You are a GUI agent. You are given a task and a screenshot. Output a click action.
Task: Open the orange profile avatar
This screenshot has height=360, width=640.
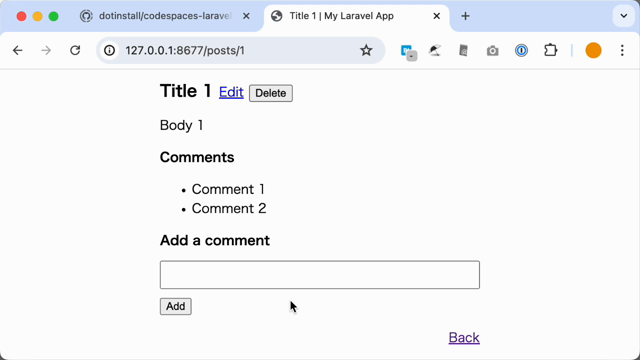(x=593, y=51)
